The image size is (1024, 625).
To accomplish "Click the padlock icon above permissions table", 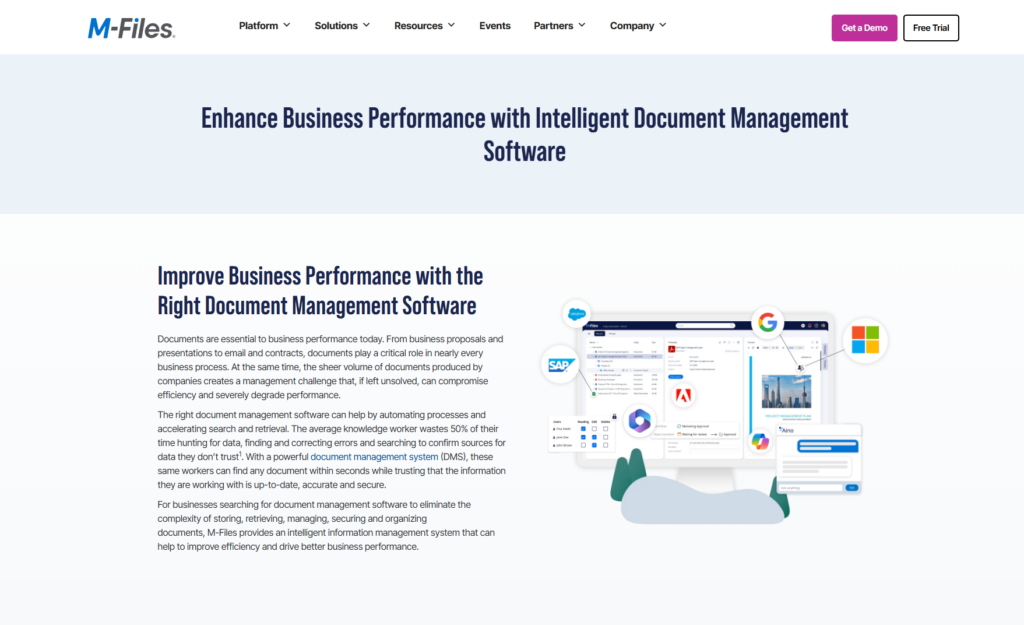I will (614, 416).
